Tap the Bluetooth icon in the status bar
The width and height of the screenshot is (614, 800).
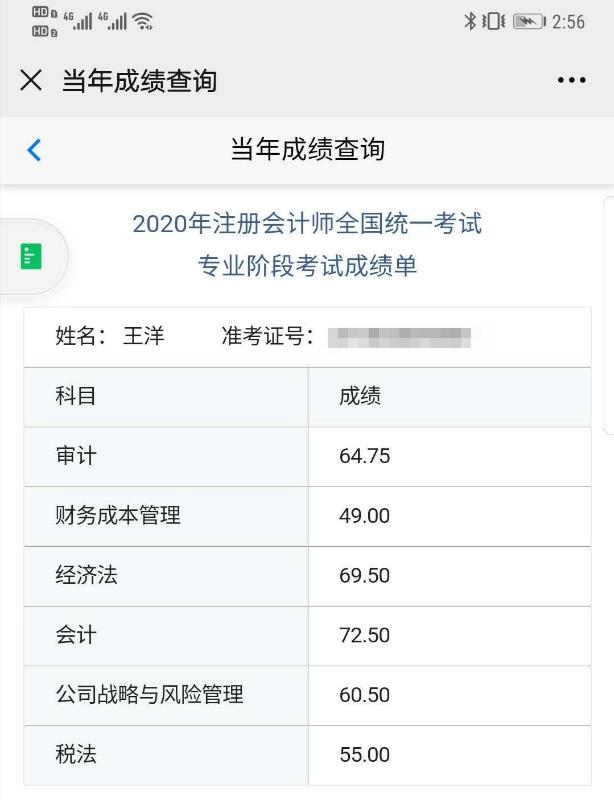click(470, 21)
